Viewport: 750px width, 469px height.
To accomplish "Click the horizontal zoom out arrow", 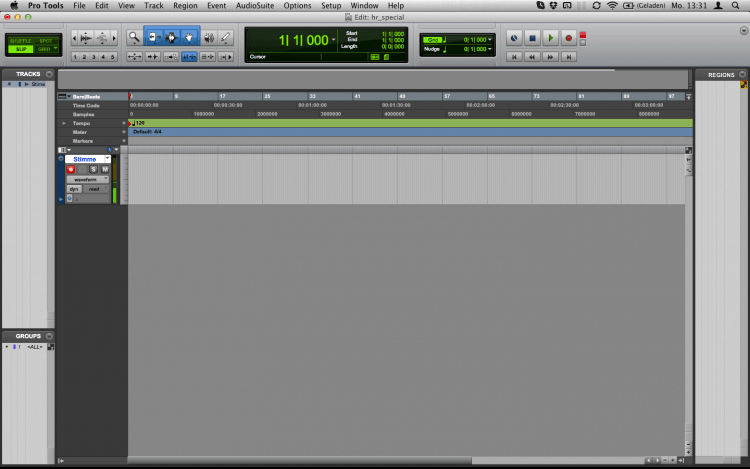I will (x=74, y=38).
